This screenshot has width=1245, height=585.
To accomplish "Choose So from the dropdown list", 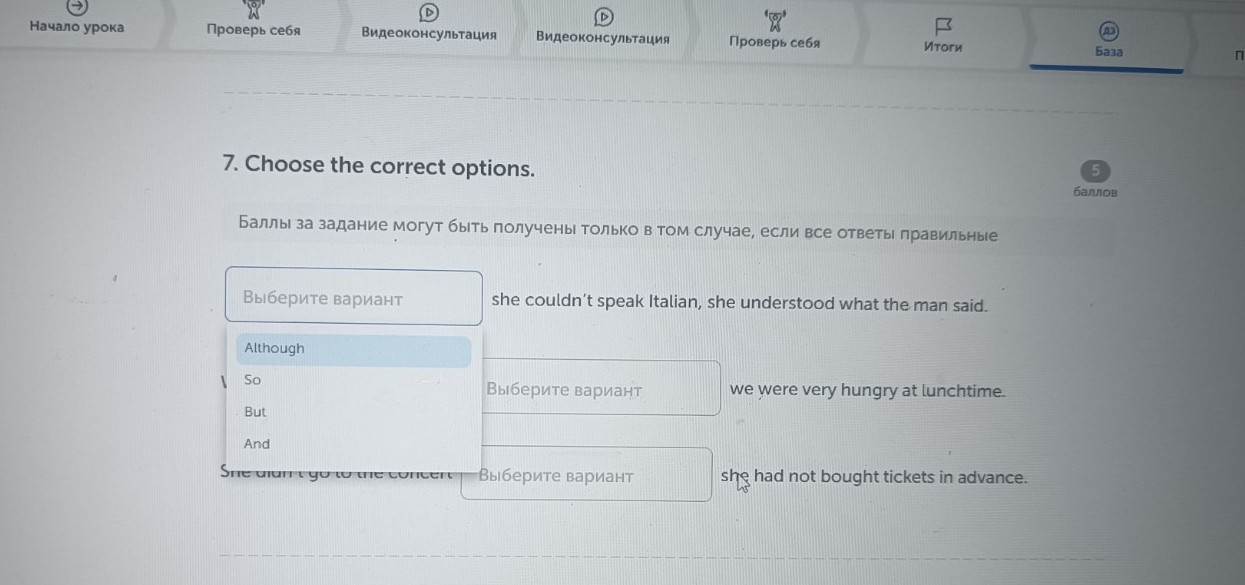I will [x=253, y=380].
